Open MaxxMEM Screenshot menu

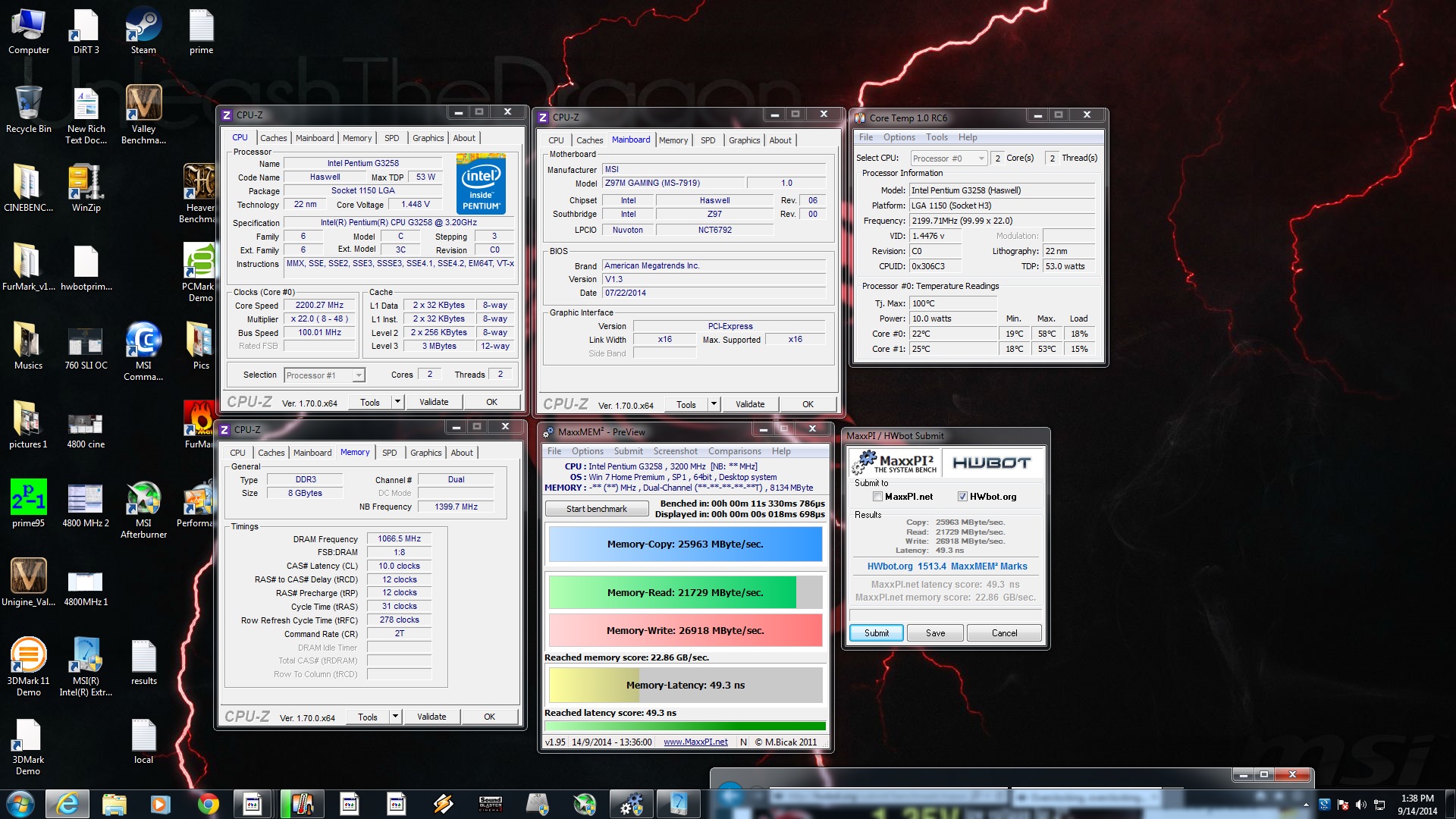[675, 451]
